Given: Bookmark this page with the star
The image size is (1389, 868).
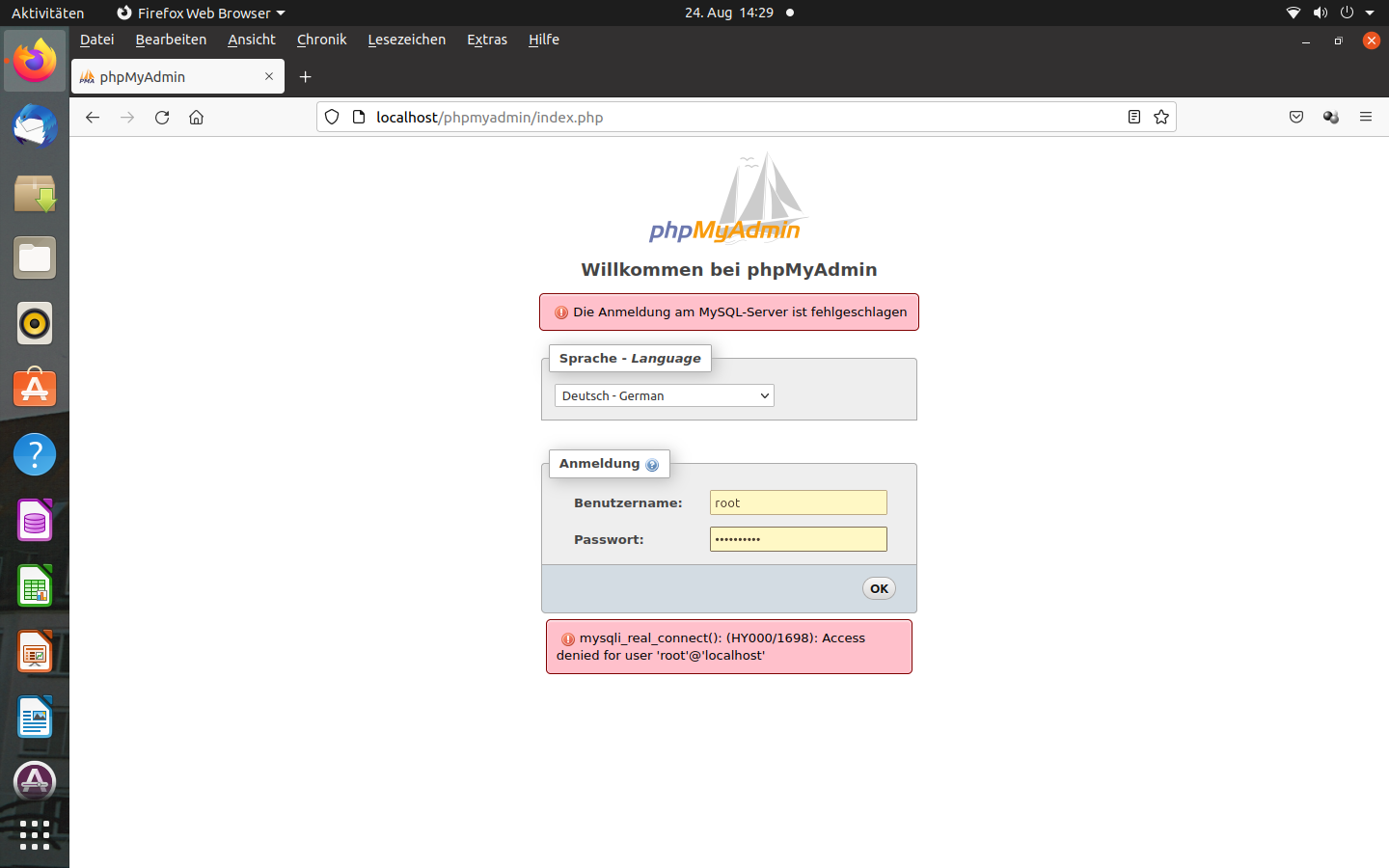Looking at the screenshot, I should [x=1161, y=117].
